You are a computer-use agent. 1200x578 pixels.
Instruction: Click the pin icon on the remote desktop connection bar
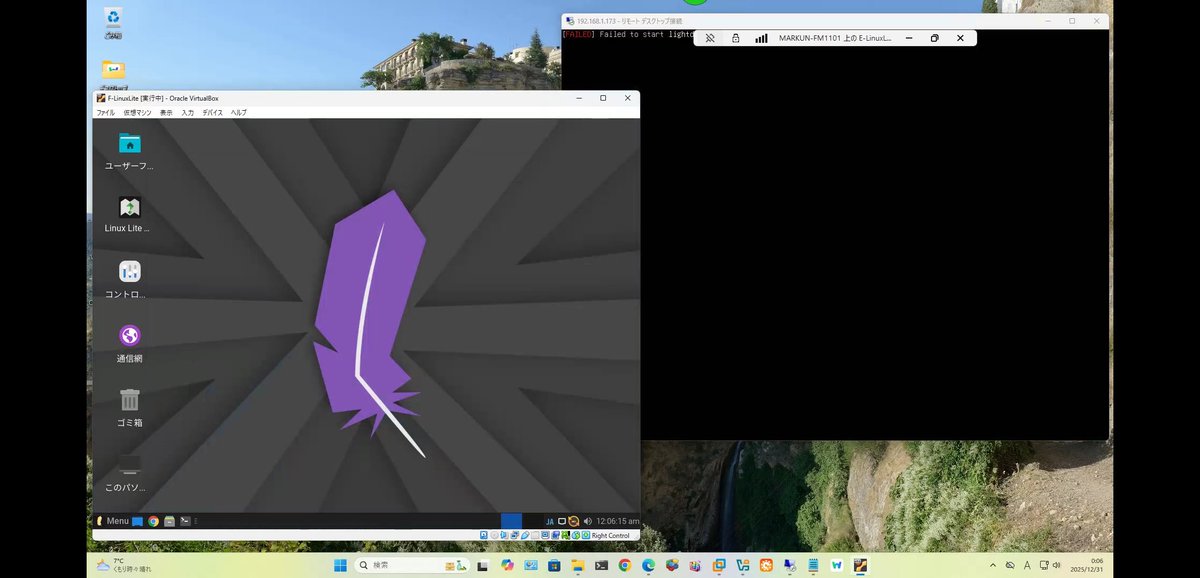(x=710, y=38)
